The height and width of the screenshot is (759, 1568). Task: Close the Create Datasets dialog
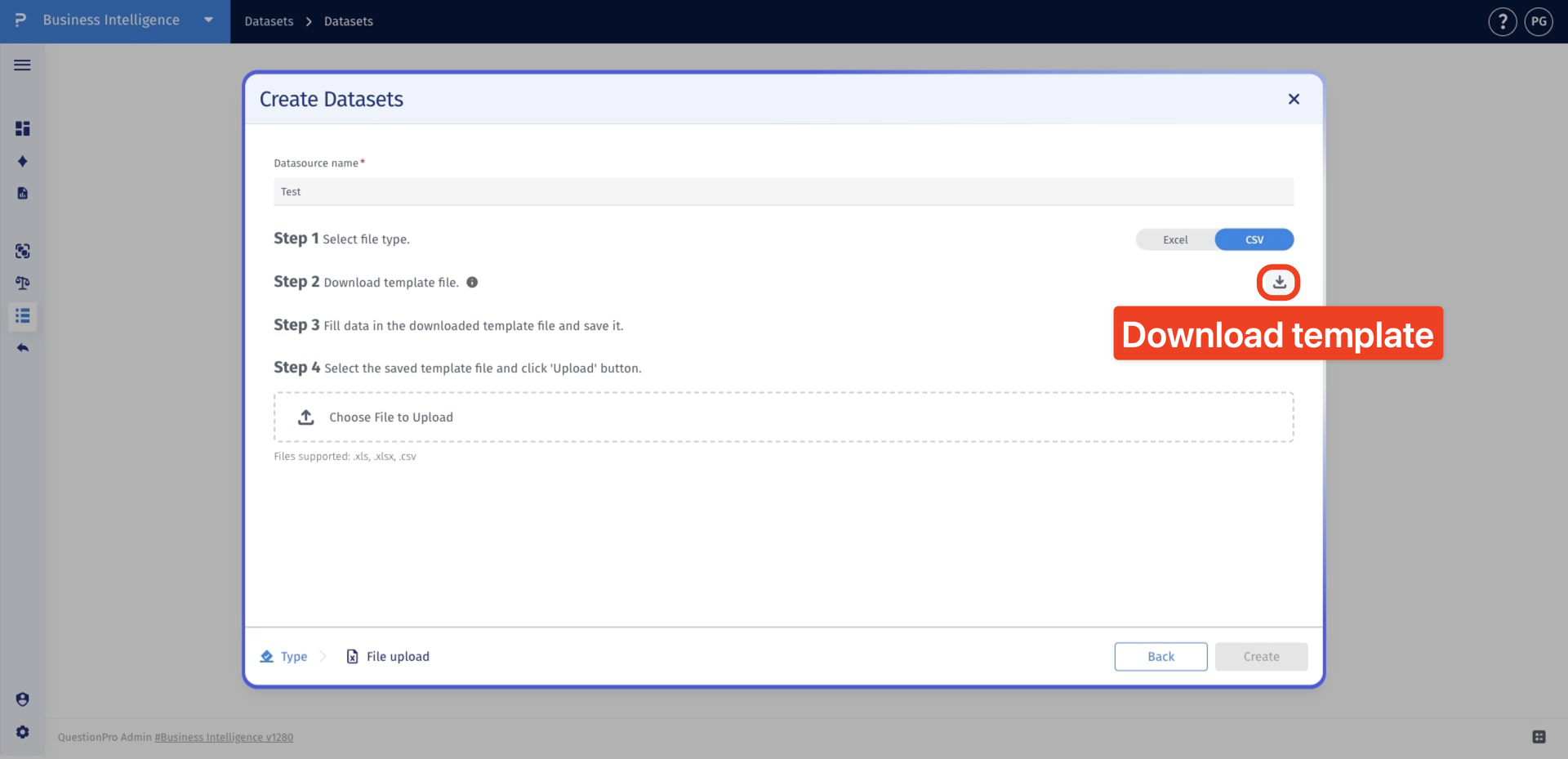click(1294, 99)
